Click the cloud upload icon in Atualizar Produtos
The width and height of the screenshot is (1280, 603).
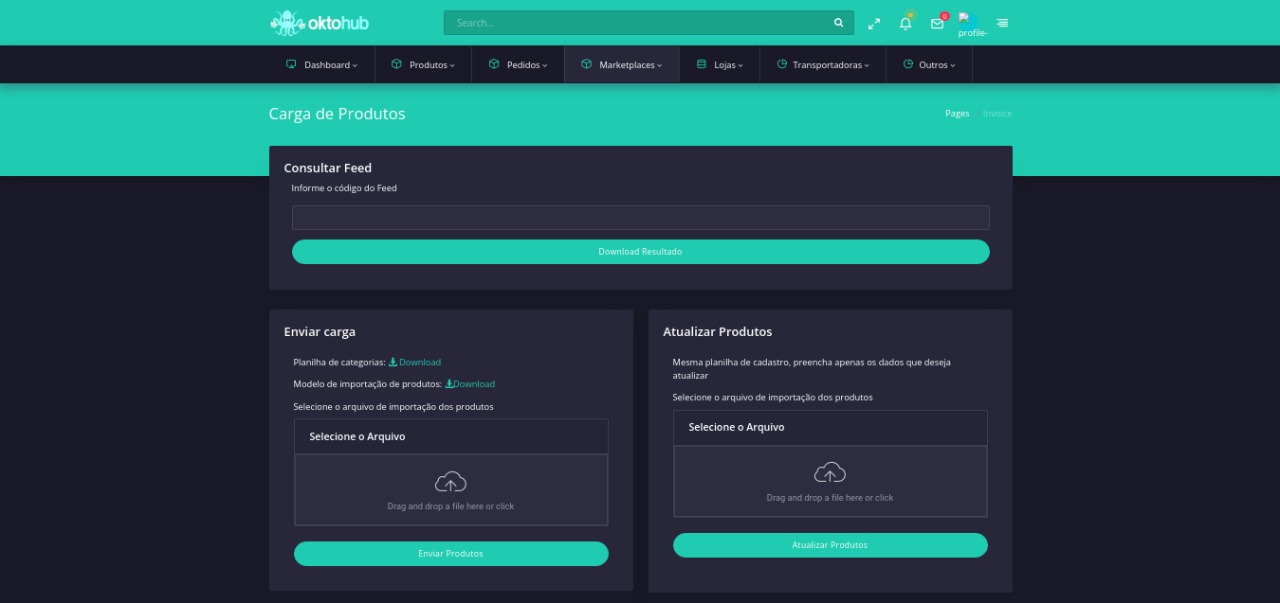[x=830, y=472]
